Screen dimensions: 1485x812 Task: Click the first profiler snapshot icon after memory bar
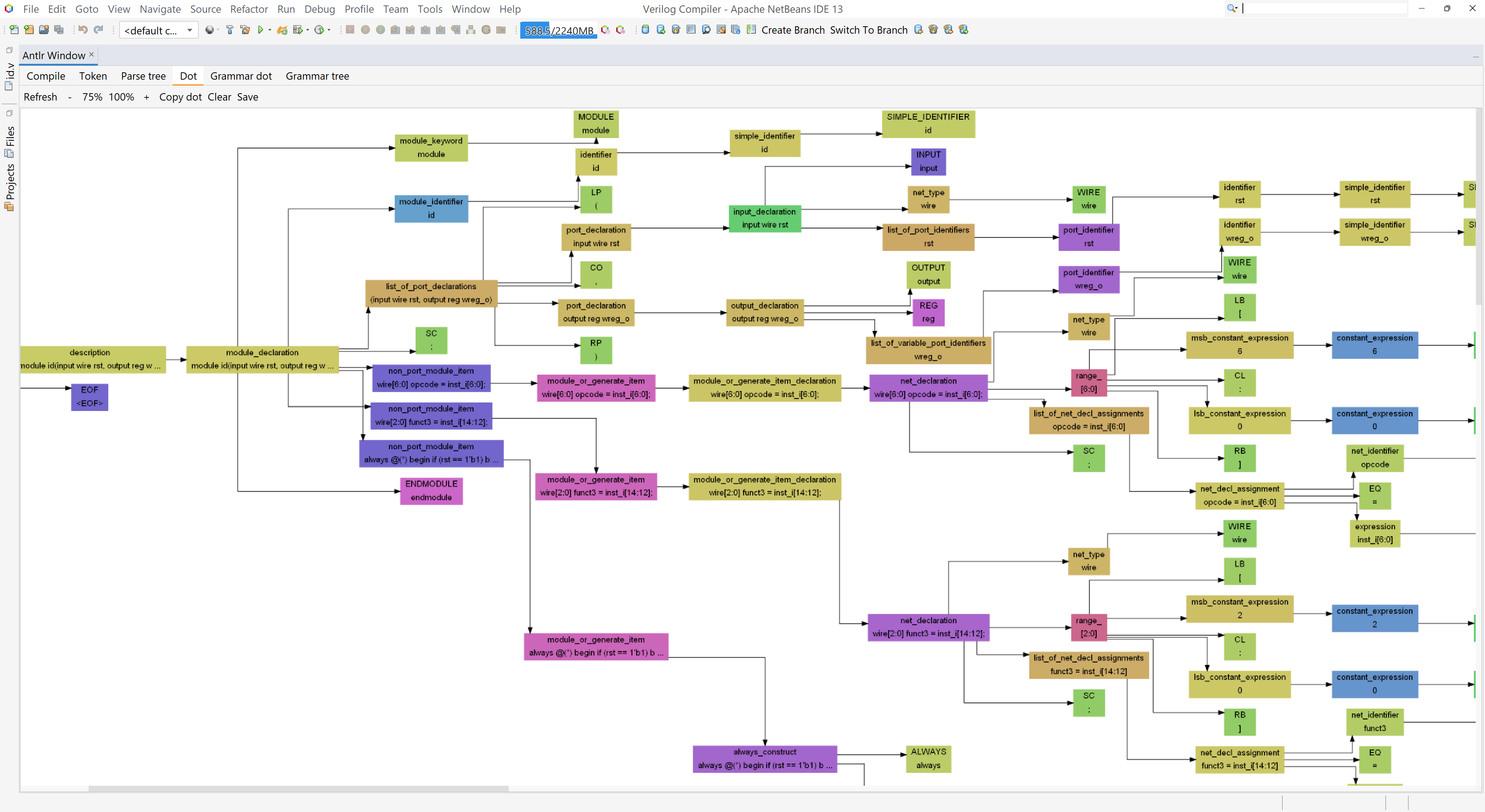pyautogui.click(x=605, y=30)
